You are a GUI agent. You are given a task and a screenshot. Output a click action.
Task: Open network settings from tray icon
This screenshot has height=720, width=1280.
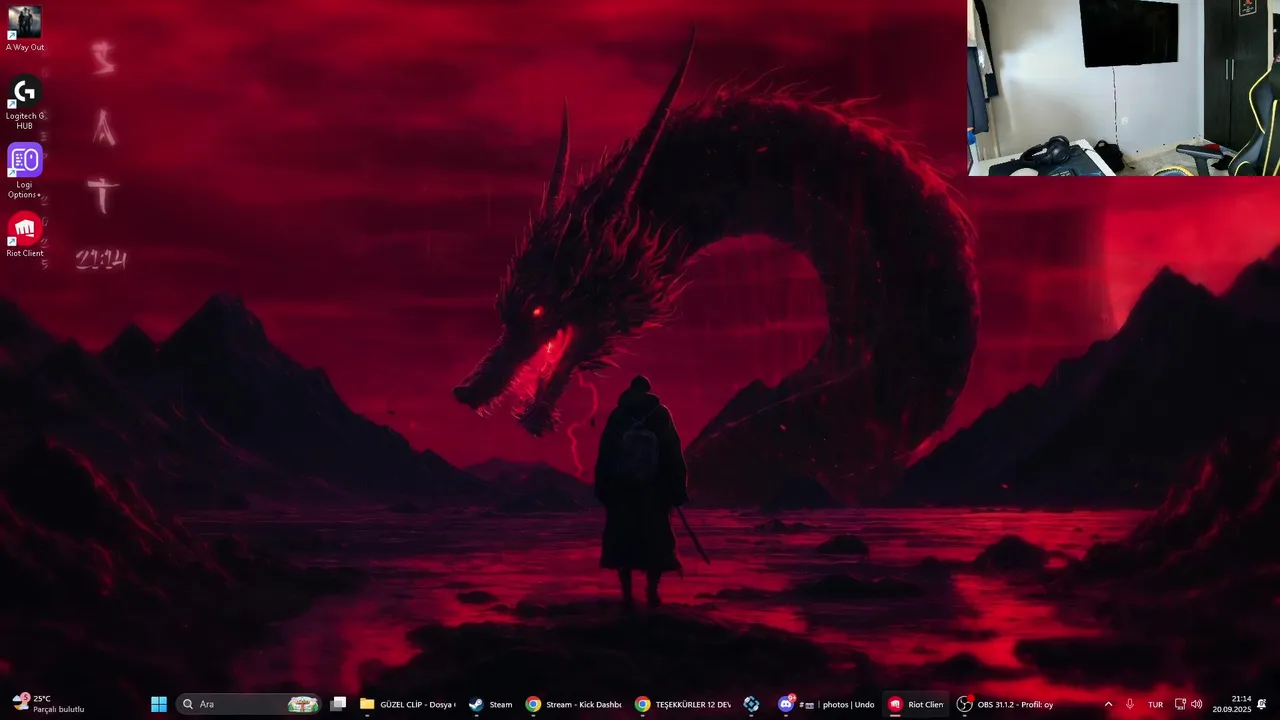click(1180, 704)
